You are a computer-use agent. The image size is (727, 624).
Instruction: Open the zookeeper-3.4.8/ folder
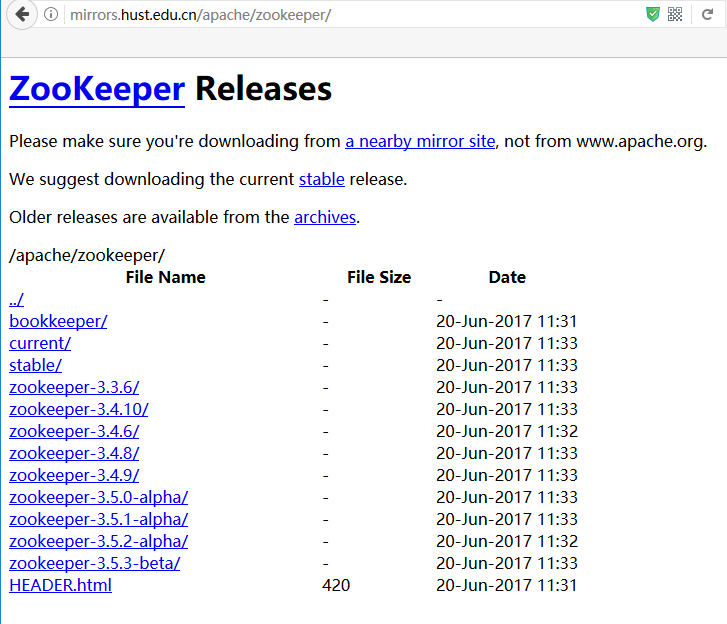point(74,453)
